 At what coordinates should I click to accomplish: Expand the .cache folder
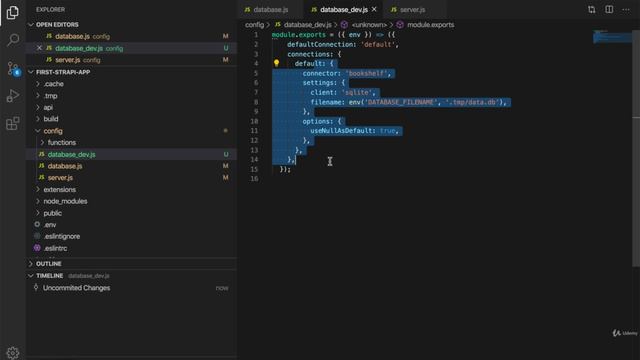point(53,84)
